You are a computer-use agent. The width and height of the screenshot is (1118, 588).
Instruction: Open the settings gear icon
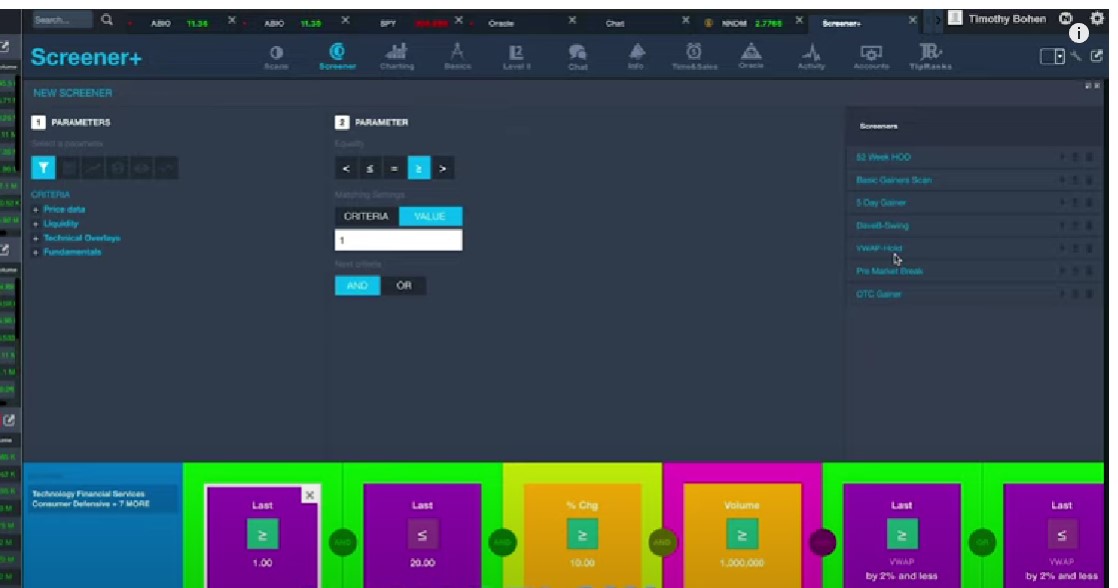[x=1097, y=19]
